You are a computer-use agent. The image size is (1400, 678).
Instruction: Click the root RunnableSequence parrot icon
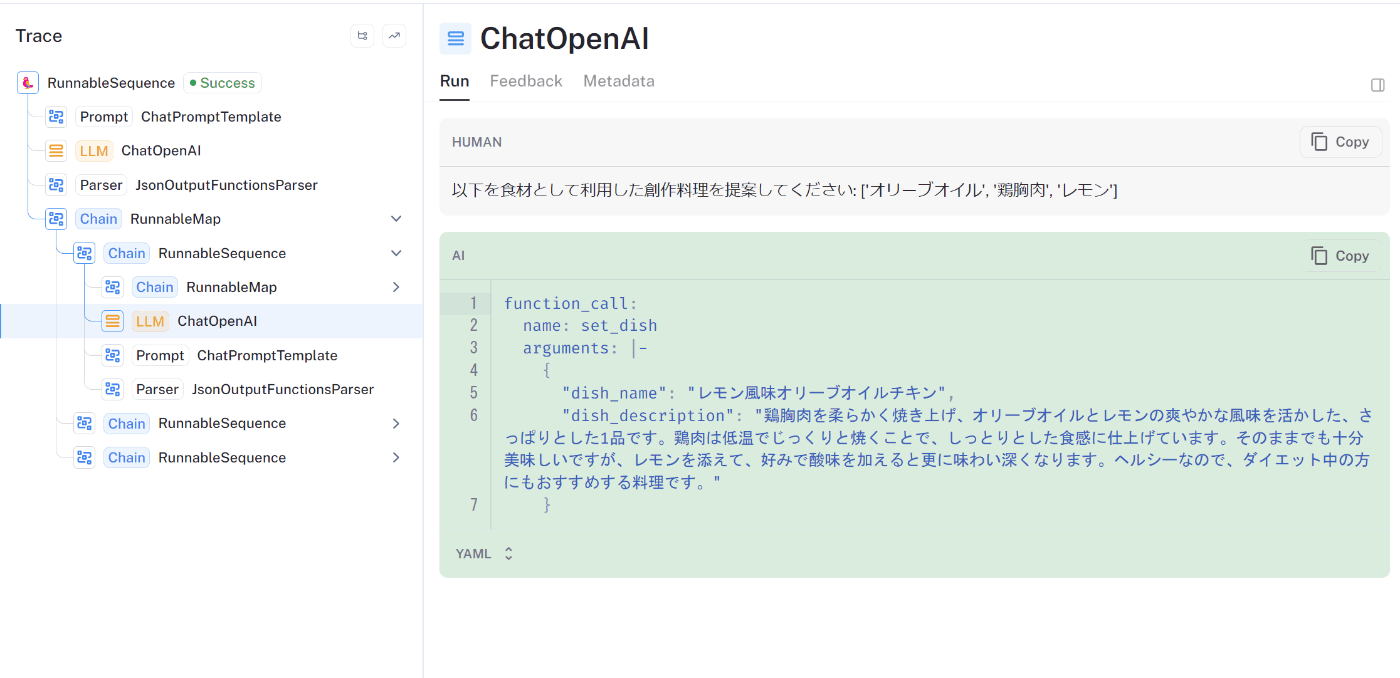coord(28,83)
